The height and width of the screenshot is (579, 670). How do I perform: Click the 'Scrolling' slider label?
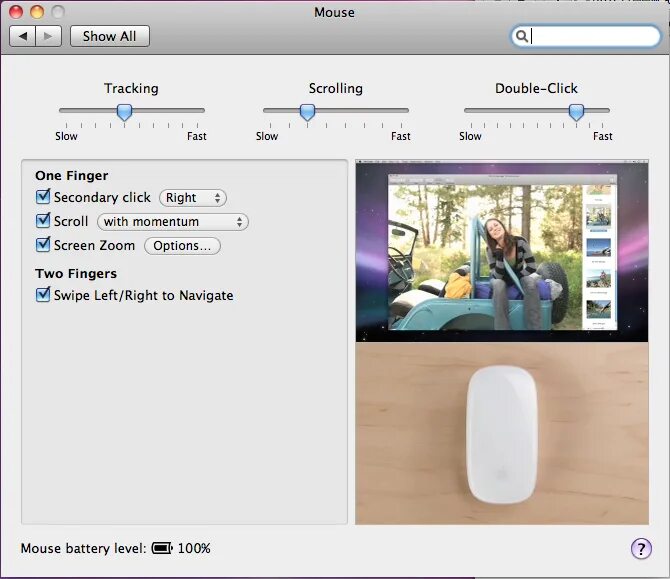pyautogui.click(x=336, y=88)
